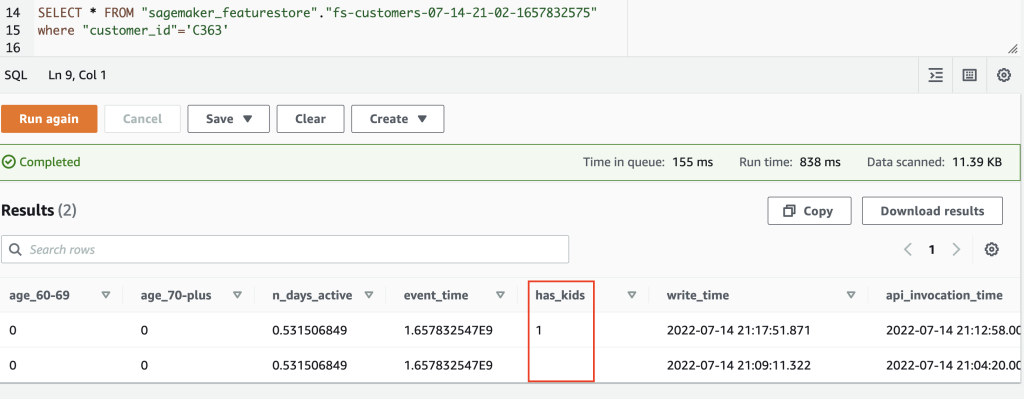Viewport: 1024px width, 399px height.
Task: Click Download results button
Action: click(932, 211)
